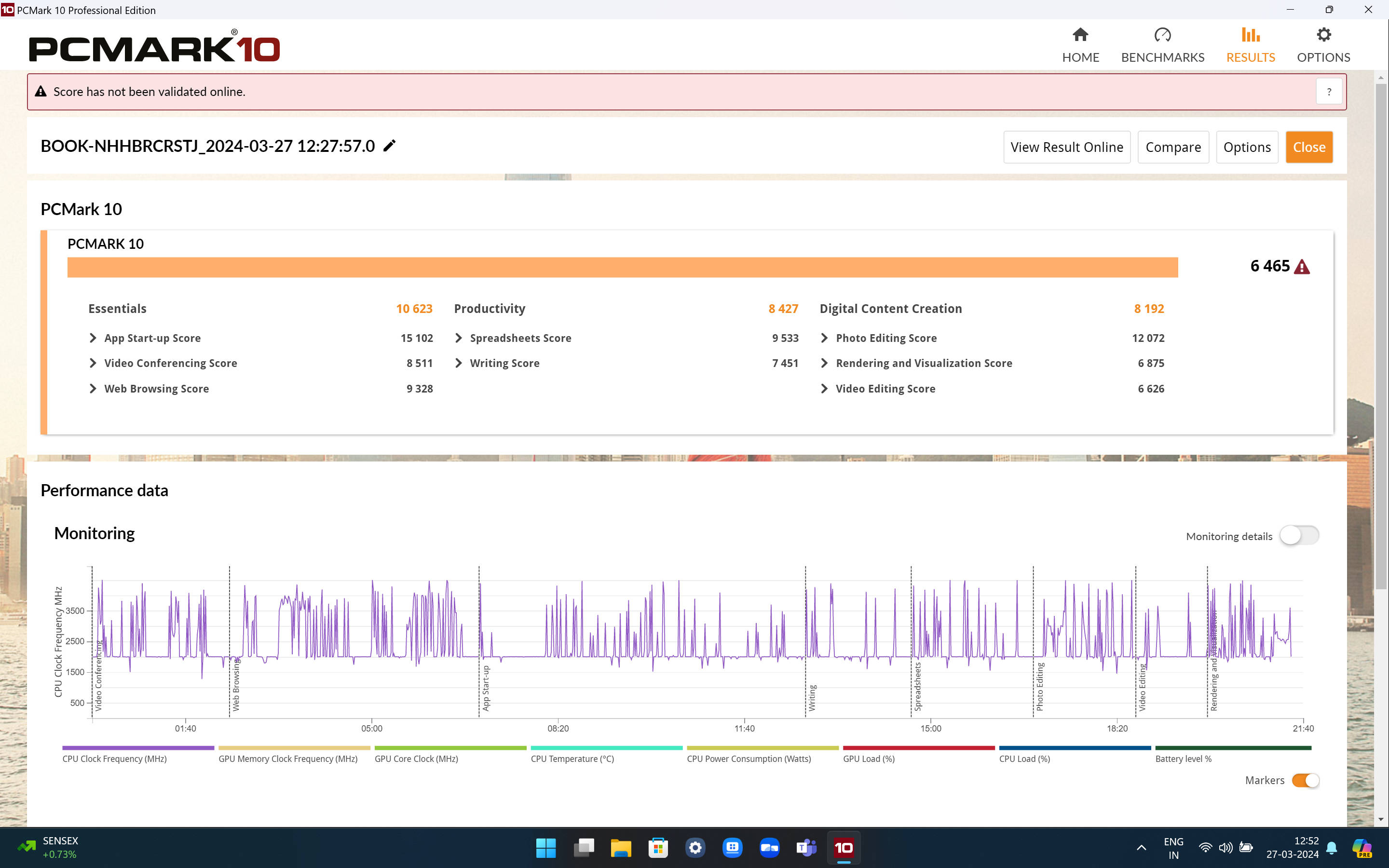Click the Productivity score 8 427

tap(783, 309)
